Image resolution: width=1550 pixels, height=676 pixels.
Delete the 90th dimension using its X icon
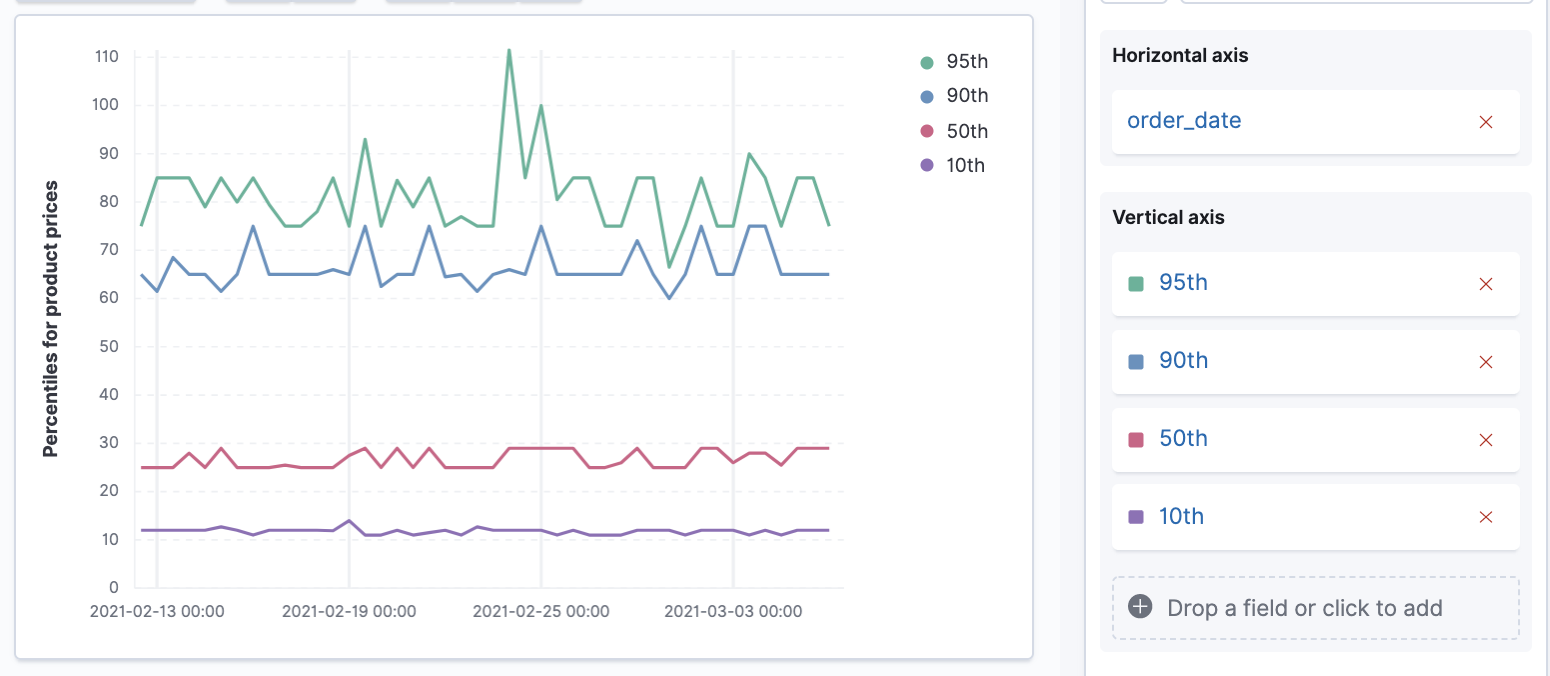coord(1485,362)
